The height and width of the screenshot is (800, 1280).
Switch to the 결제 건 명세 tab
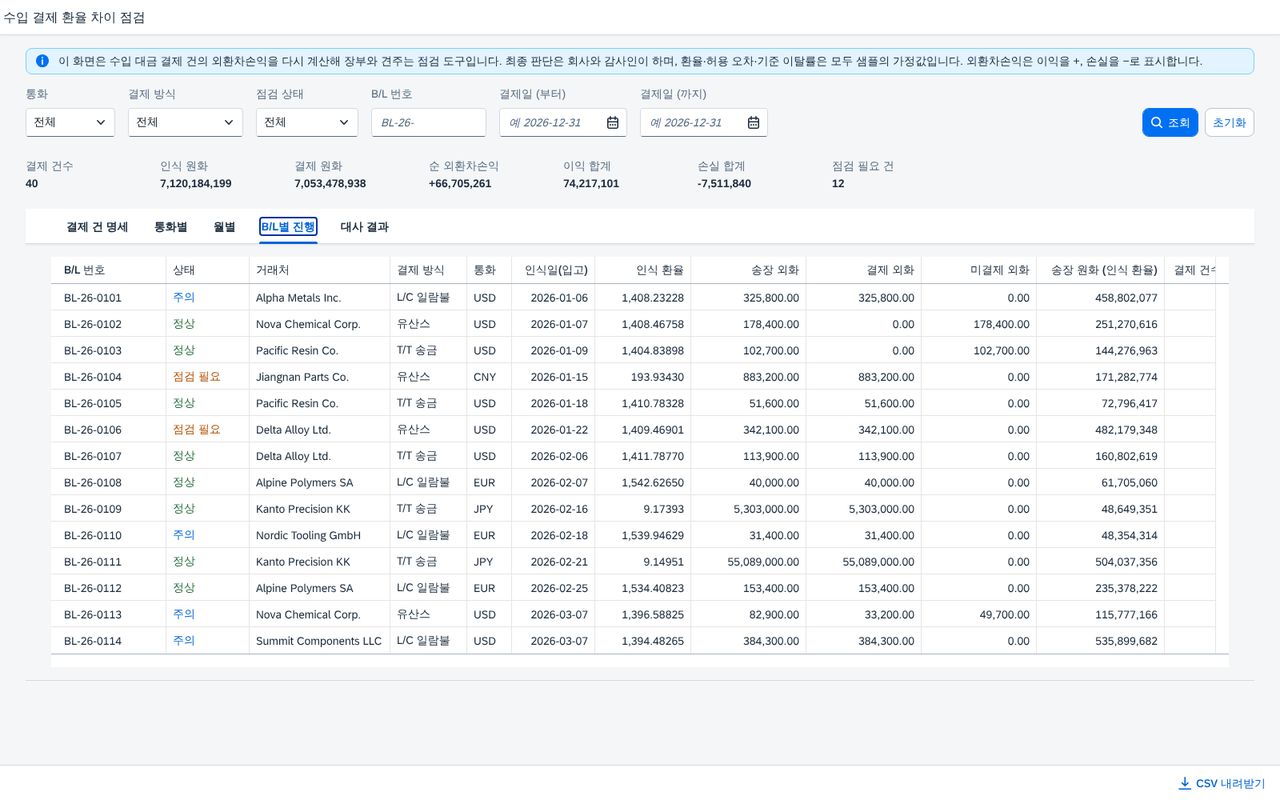click(97, 227)
